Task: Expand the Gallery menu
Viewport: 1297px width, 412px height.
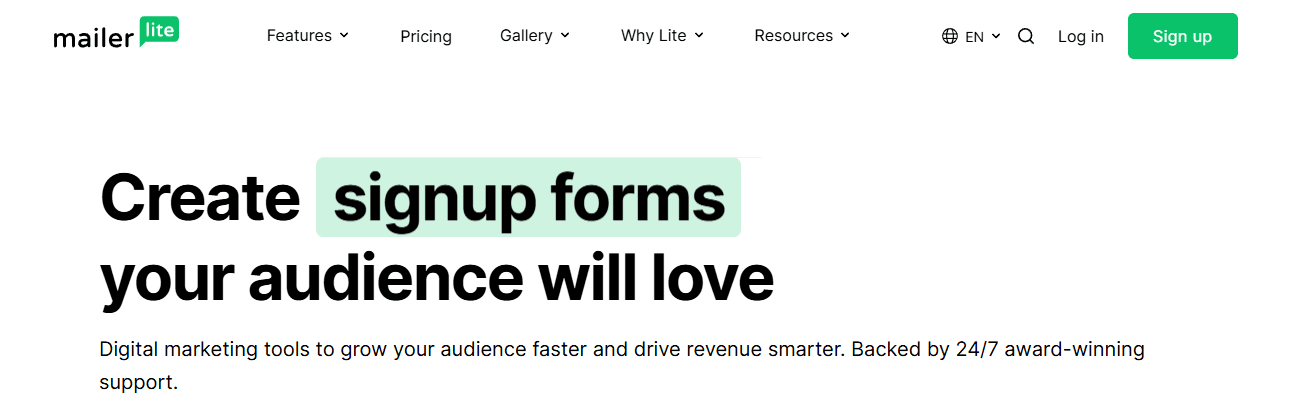Action: 535,36
